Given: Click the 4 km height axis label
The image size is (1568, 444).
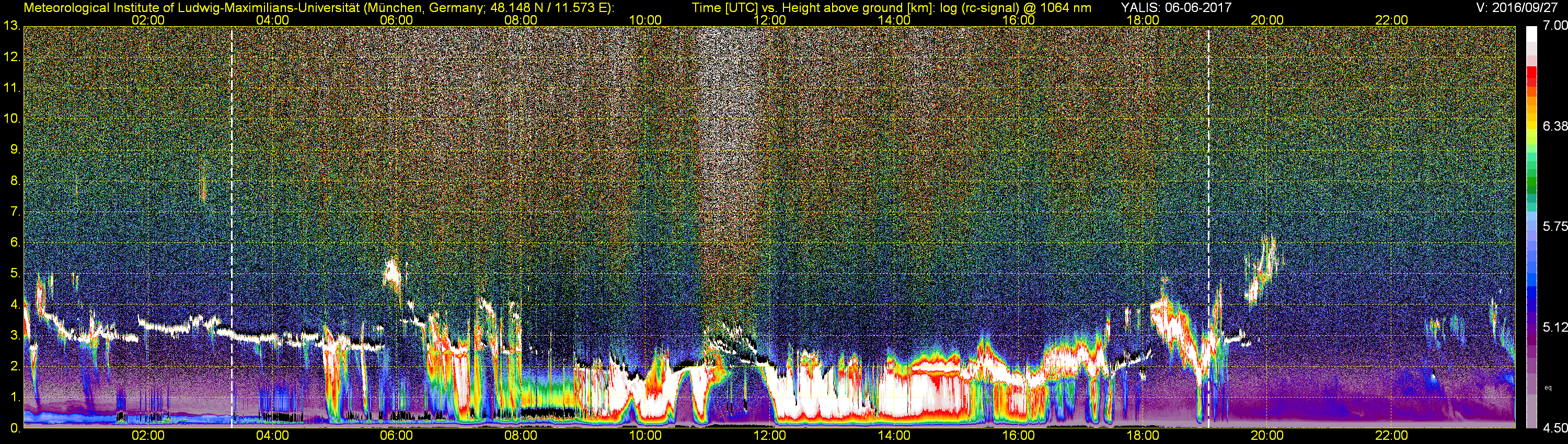Looking at the screenshot, I should point(15,305).
